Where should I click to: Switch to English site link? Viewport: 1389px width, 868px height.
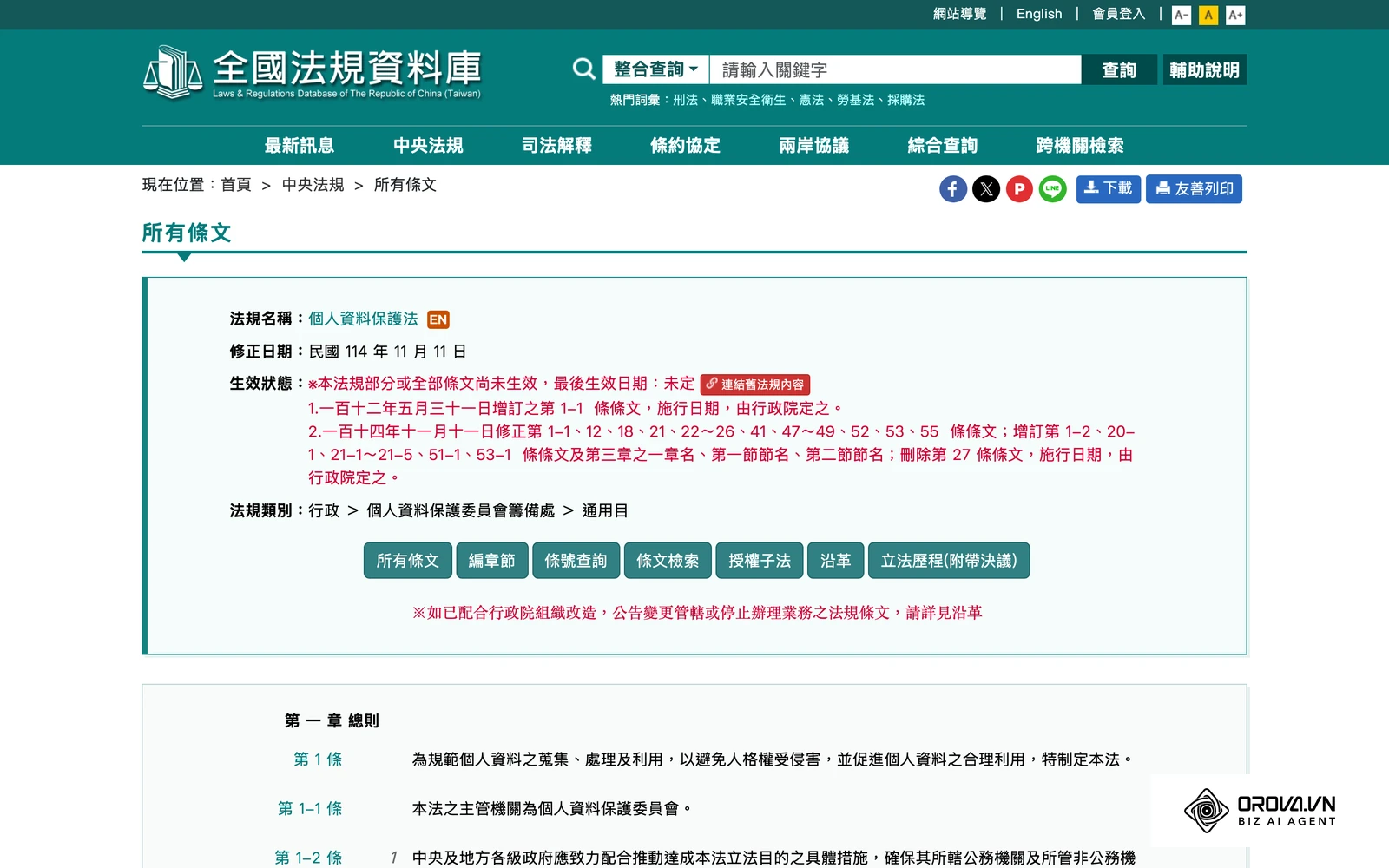(1039, 14)
